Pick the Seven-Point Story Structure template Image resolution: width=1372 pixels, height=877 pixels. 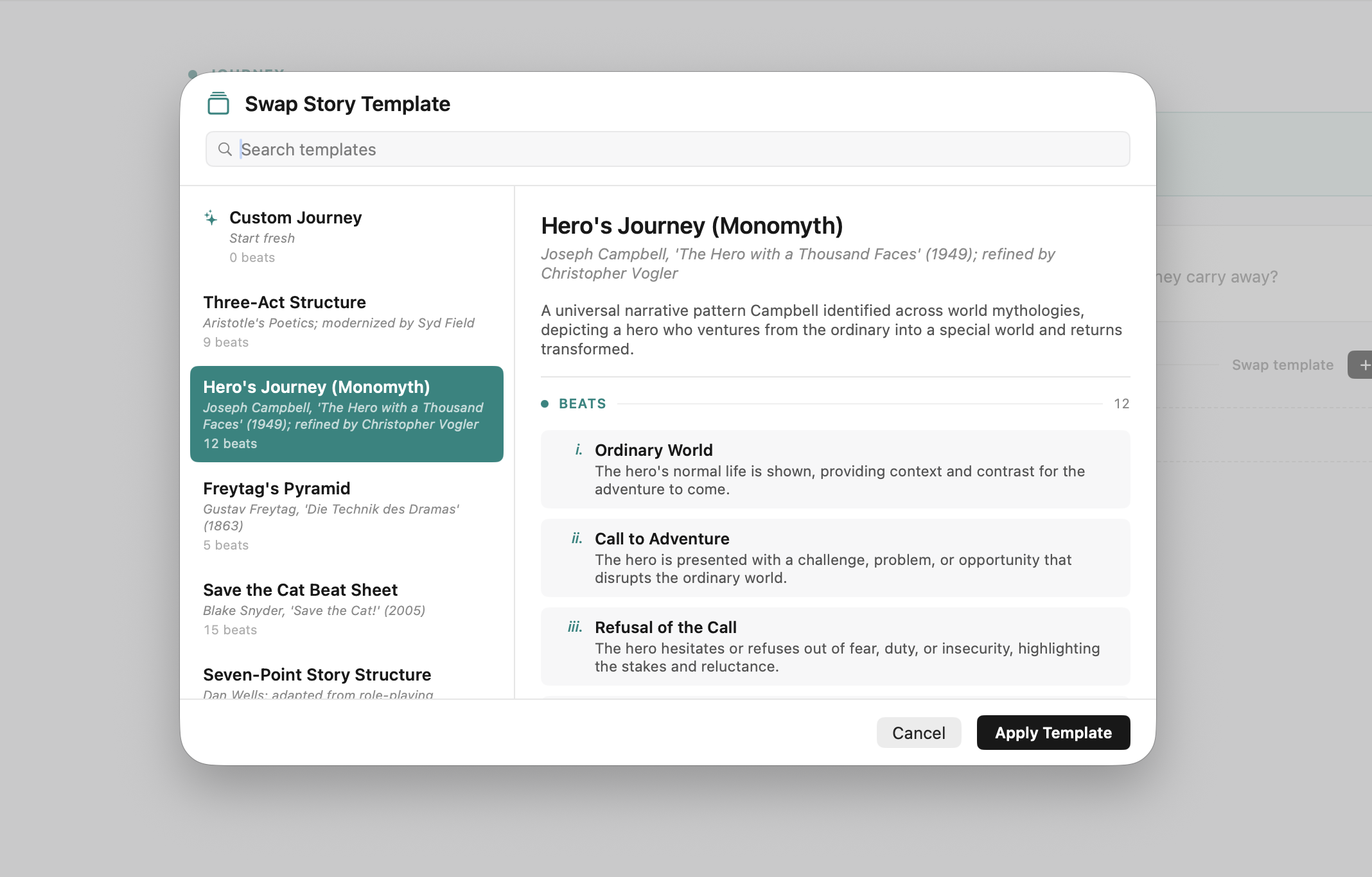coord(347,676)
